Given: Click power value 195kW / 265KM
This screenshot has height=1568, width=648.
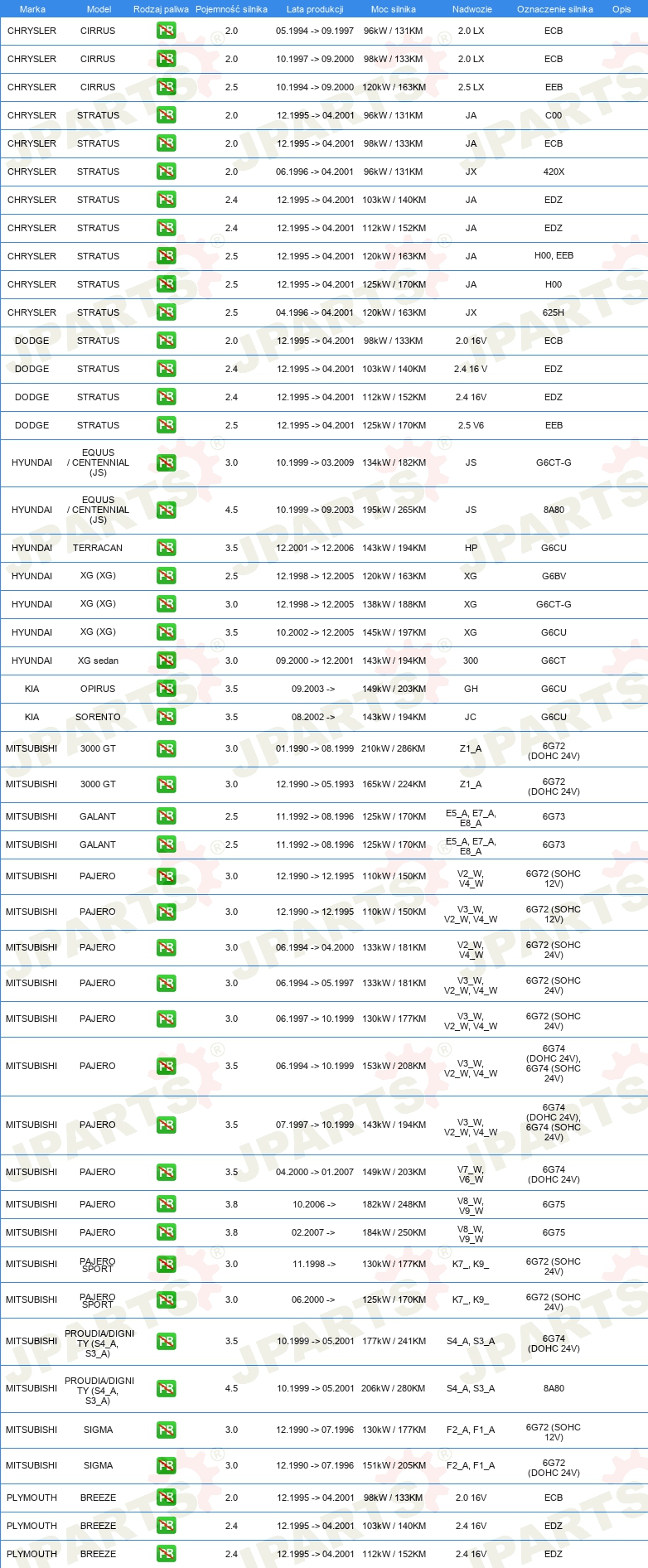Looking at the screenshot, I should pyautogui.click(x=394, y=510).
